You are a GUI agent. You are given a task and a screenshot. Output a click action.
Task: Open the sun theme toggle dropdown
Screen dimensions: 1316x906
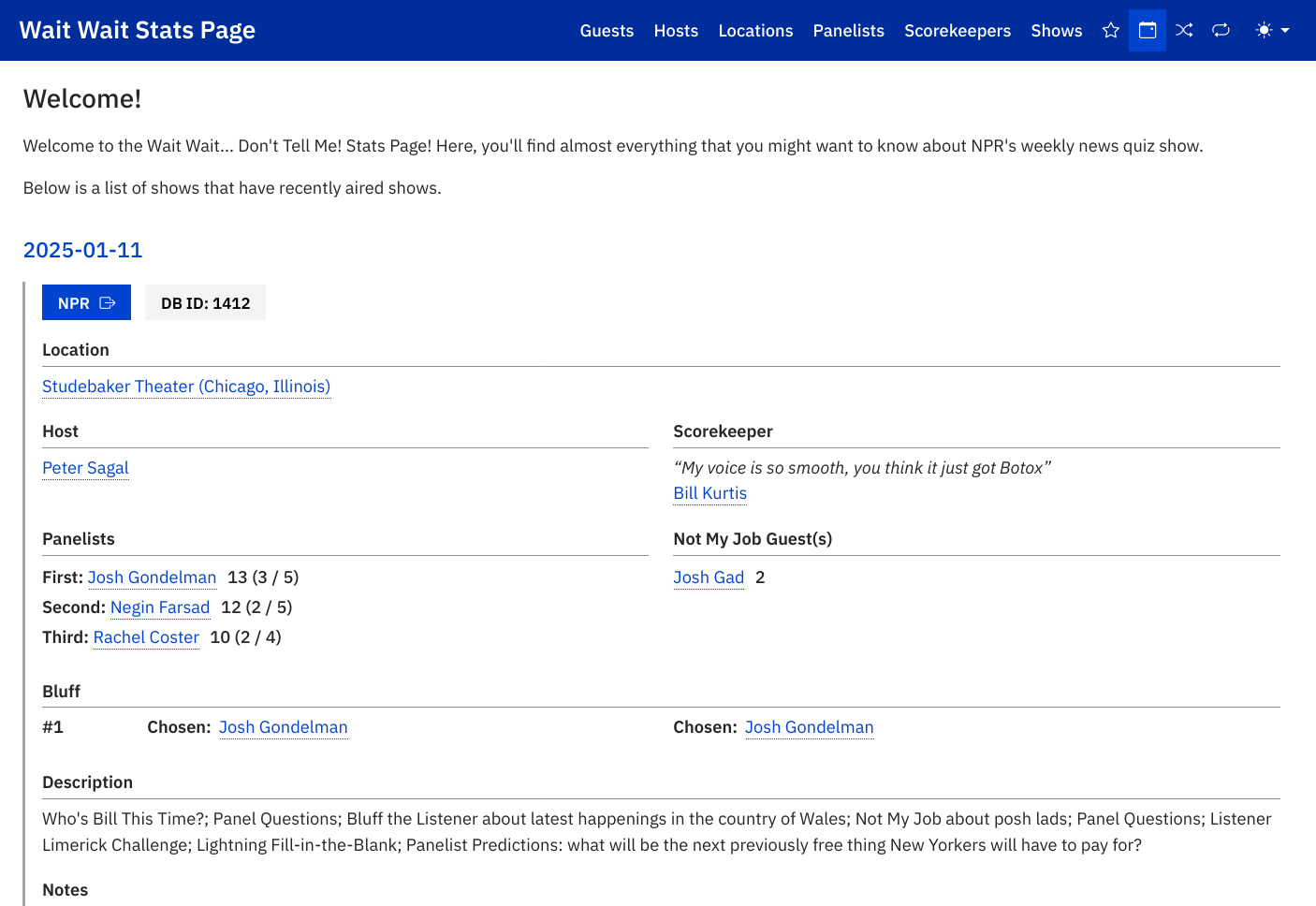[x=1272, y=31]
